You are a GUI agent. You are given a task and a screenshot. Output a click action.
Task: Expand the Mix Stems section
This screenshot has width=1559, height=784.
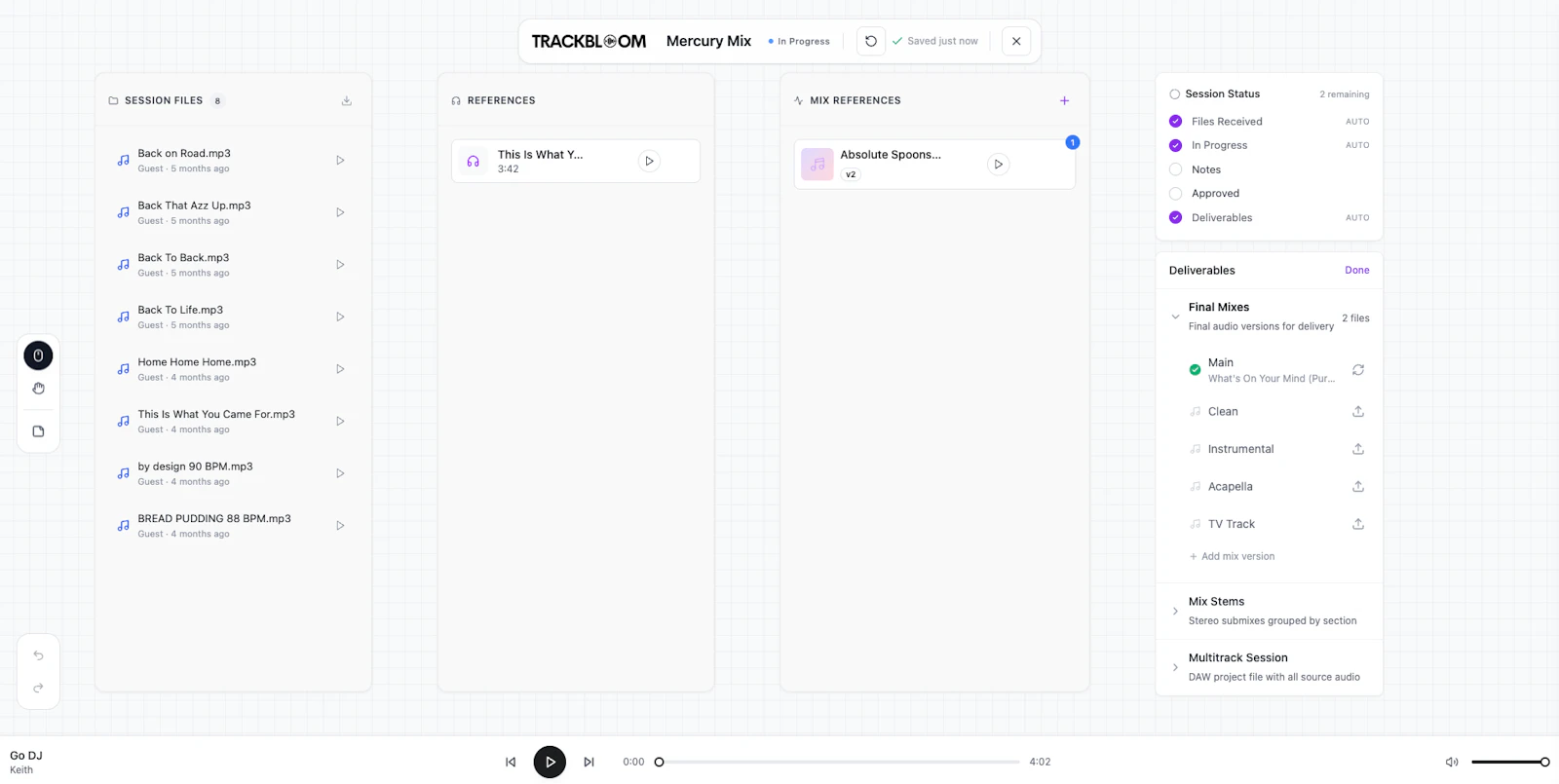pos(1175,612)
